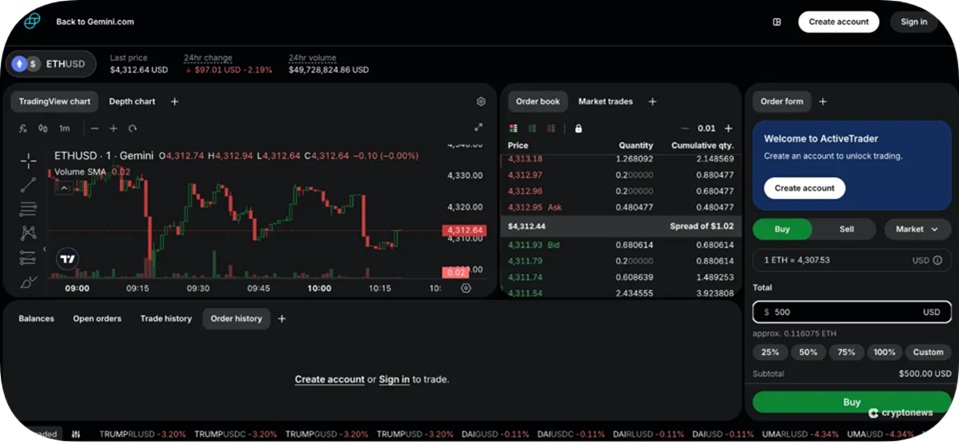The image size is (959, 442).
Task: Add a new tab to chart panel
Action: (x=174, y=101)
